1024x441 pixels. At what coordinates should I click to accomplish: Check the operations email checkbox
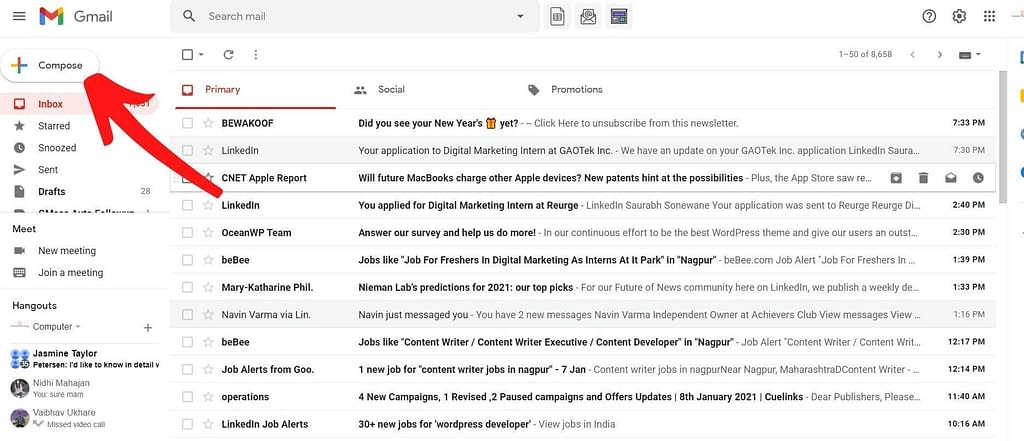187,397
